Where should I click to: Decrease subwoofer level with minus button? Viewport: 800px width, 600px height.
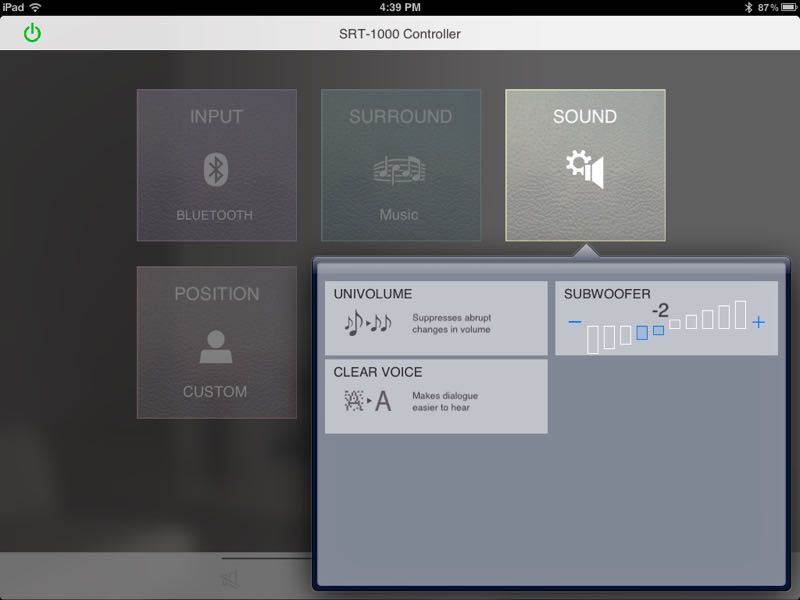574,322
